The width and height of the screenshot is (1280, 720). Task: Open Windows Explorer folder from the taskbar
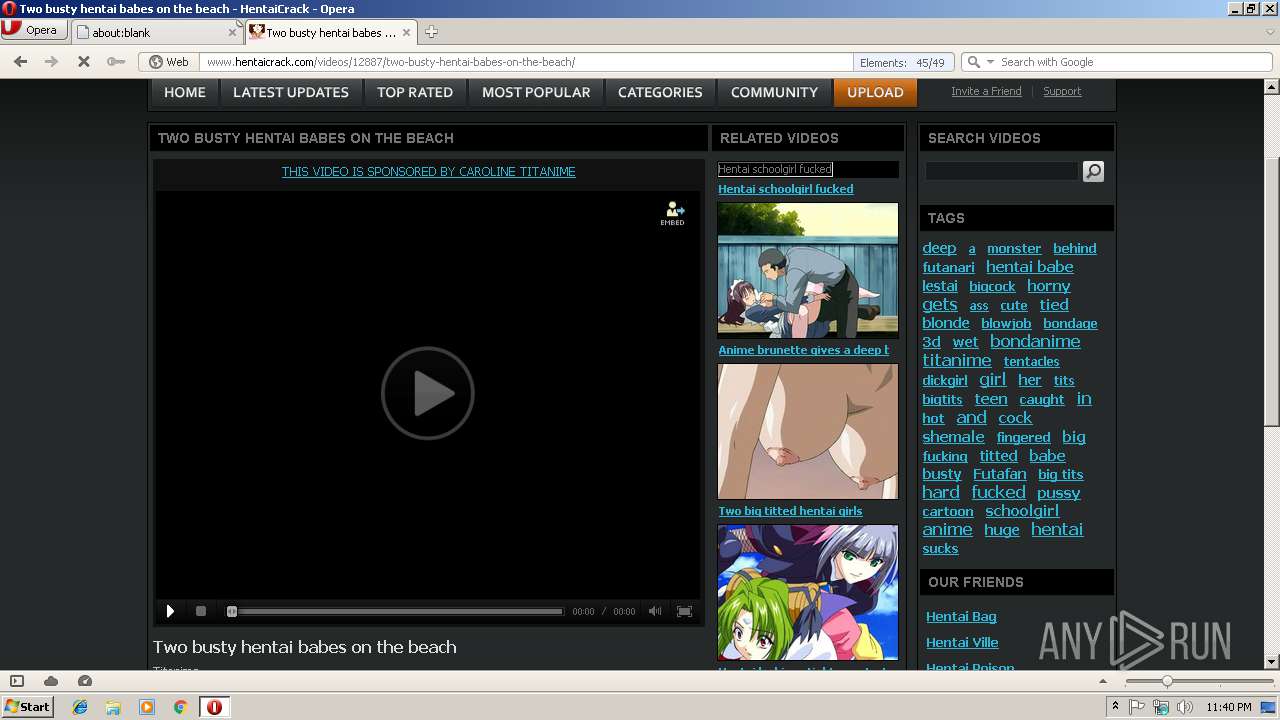point(113,707)
